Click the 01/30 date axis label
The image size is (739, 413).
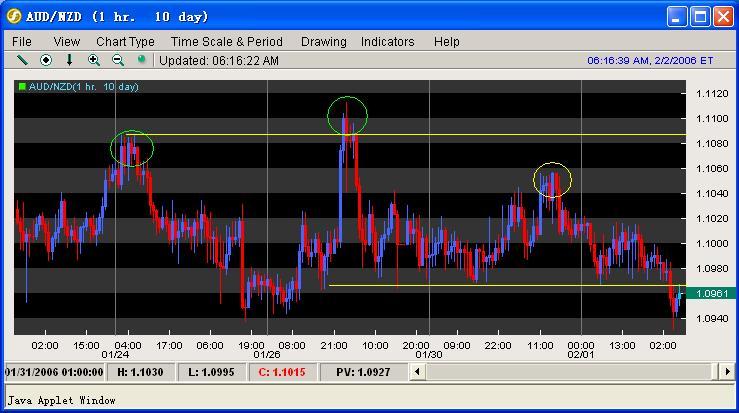(429, 355)
